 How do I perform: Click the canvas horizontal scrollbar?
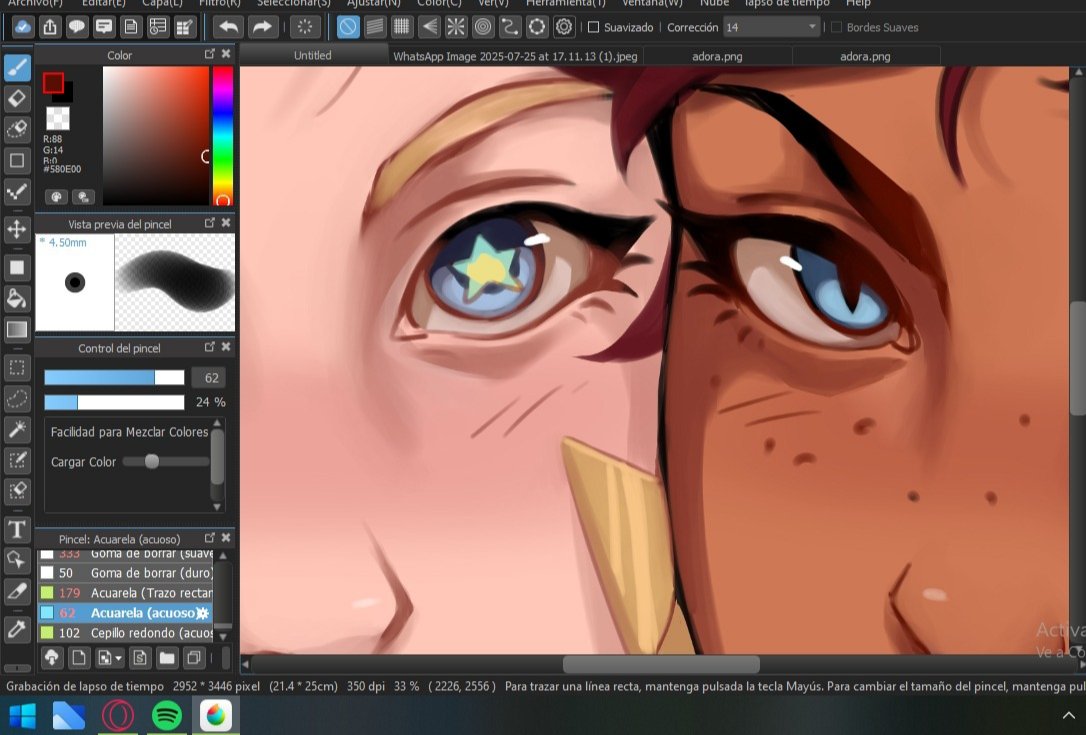pos(661,664)
